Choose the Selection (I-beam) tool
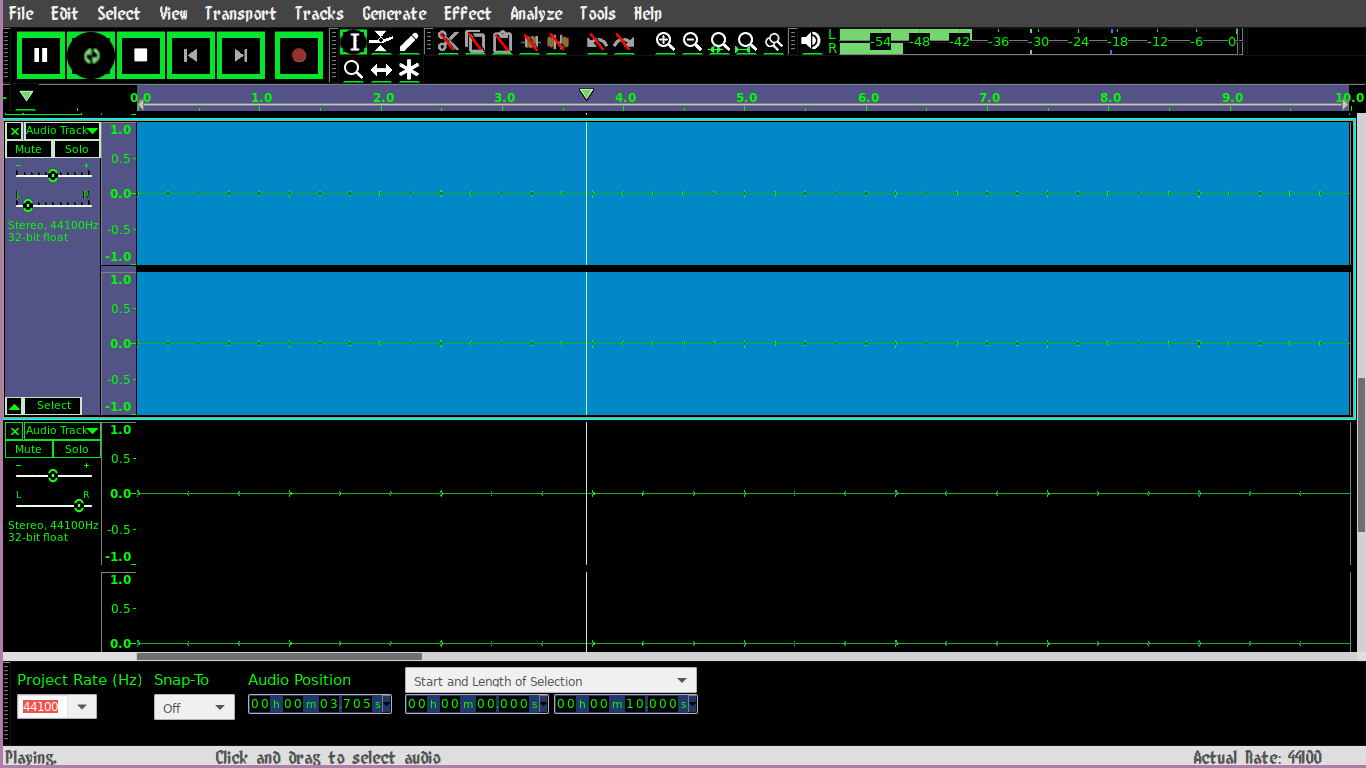The width and height of the screenshot is (1366, 768). pyautogui.click(x=353, y=42)
